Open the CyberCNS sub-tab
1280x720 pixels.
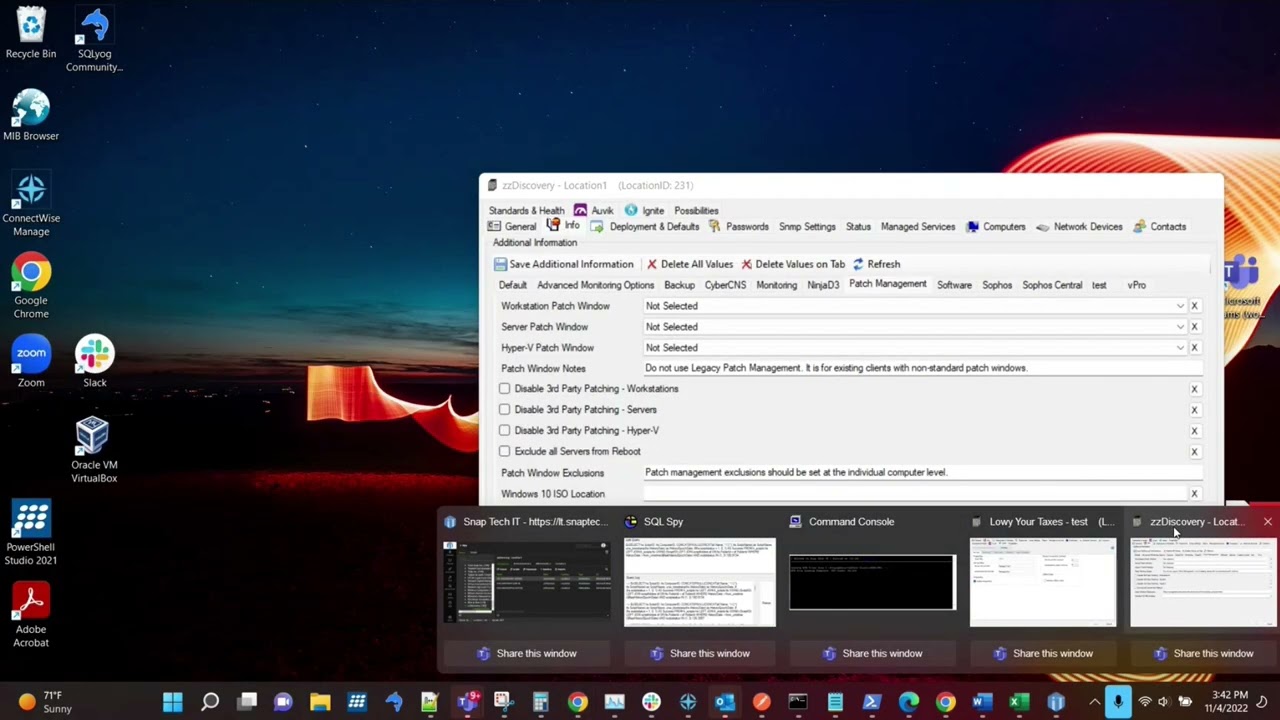tap(725, 285)
